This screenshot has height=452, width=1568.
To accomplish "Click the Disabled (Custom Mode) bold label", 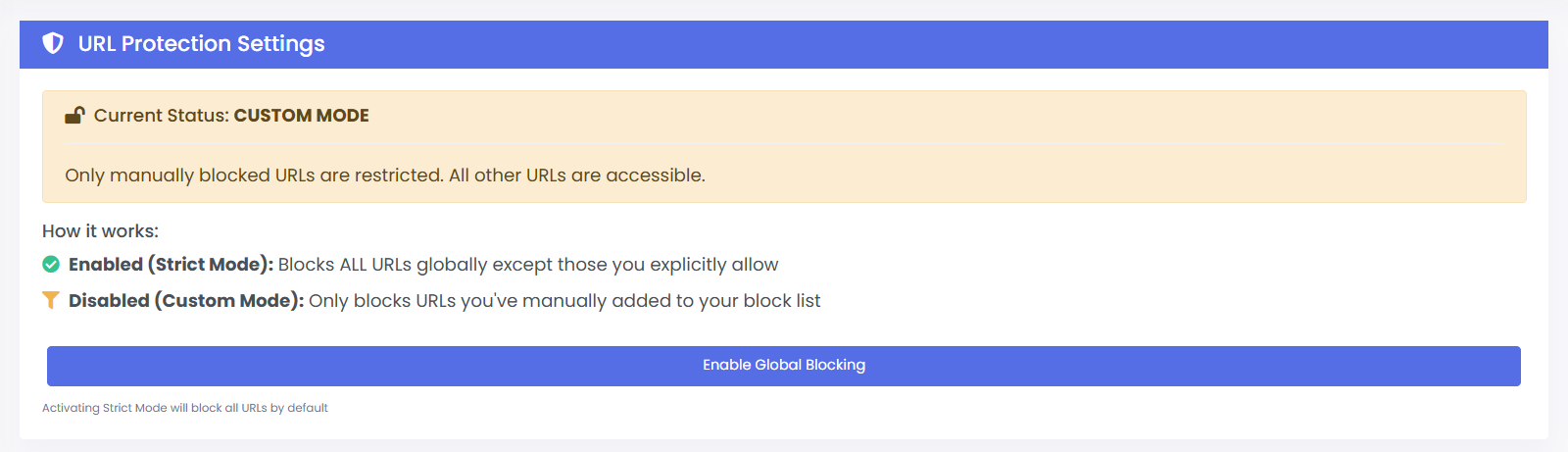I will pyautogui.click(x=186, y=301).
